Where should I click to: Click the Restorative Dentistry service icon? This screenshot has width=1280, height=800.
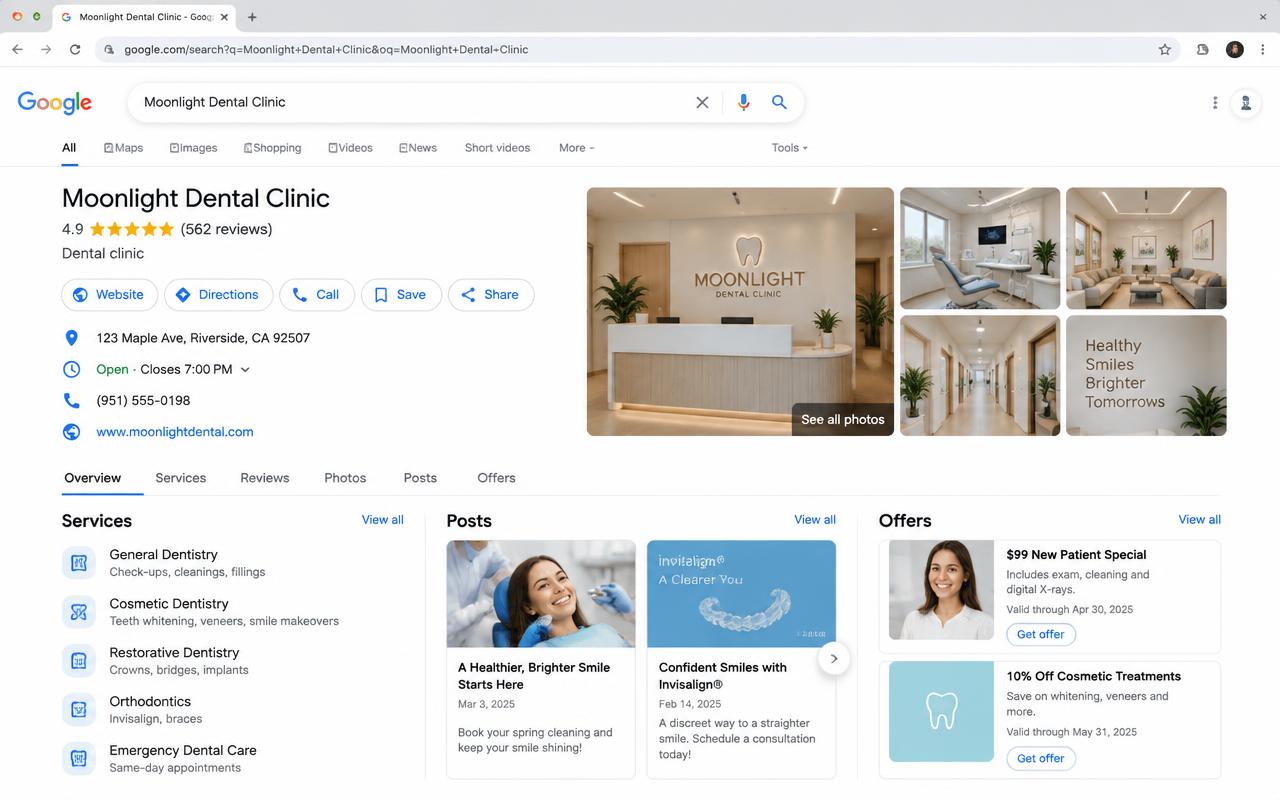78,661
